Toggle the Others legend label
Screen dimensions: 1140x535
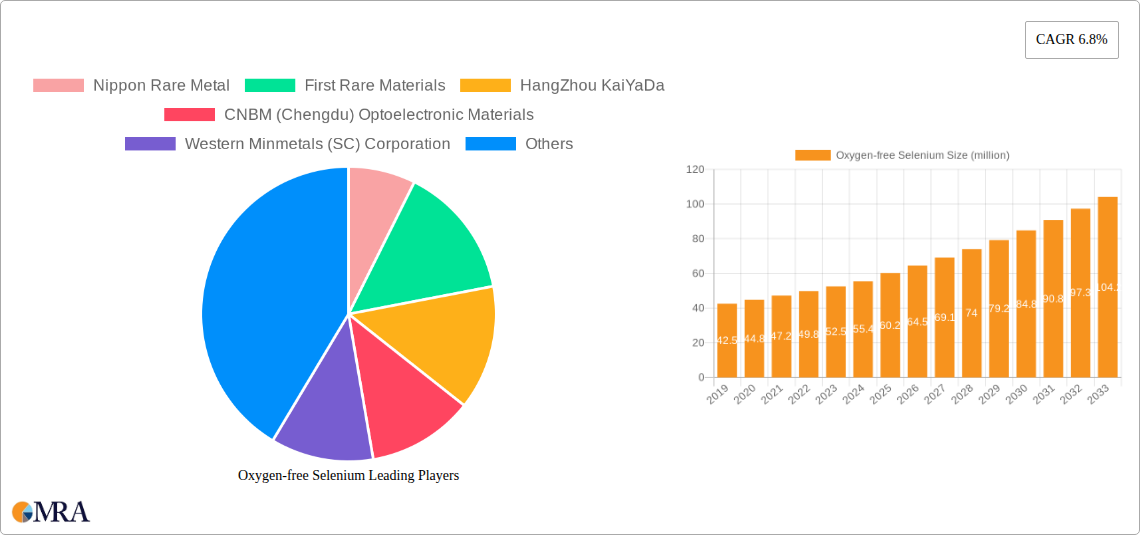click(x=550, y=144)
